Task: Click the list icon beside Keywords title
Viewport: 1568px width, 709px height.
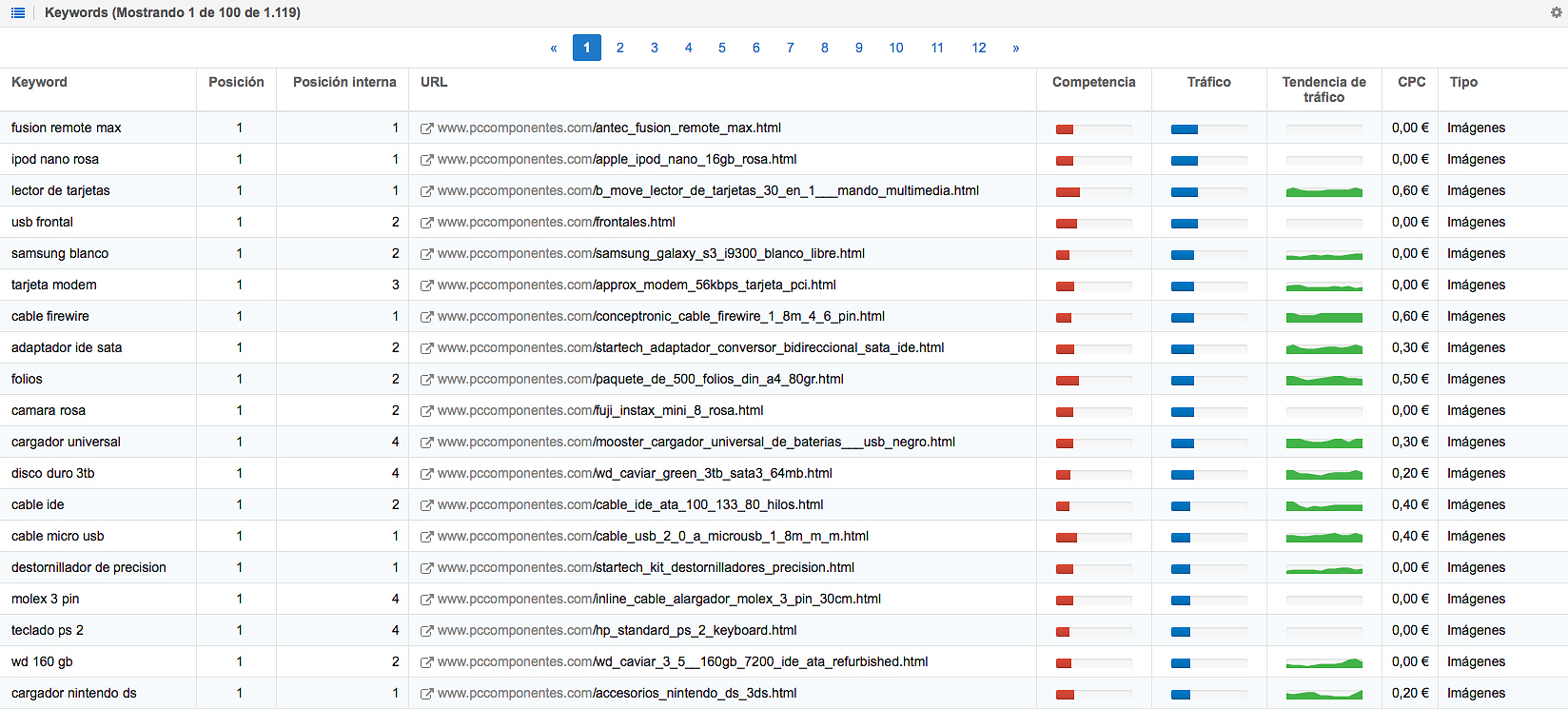Action: 17,12
